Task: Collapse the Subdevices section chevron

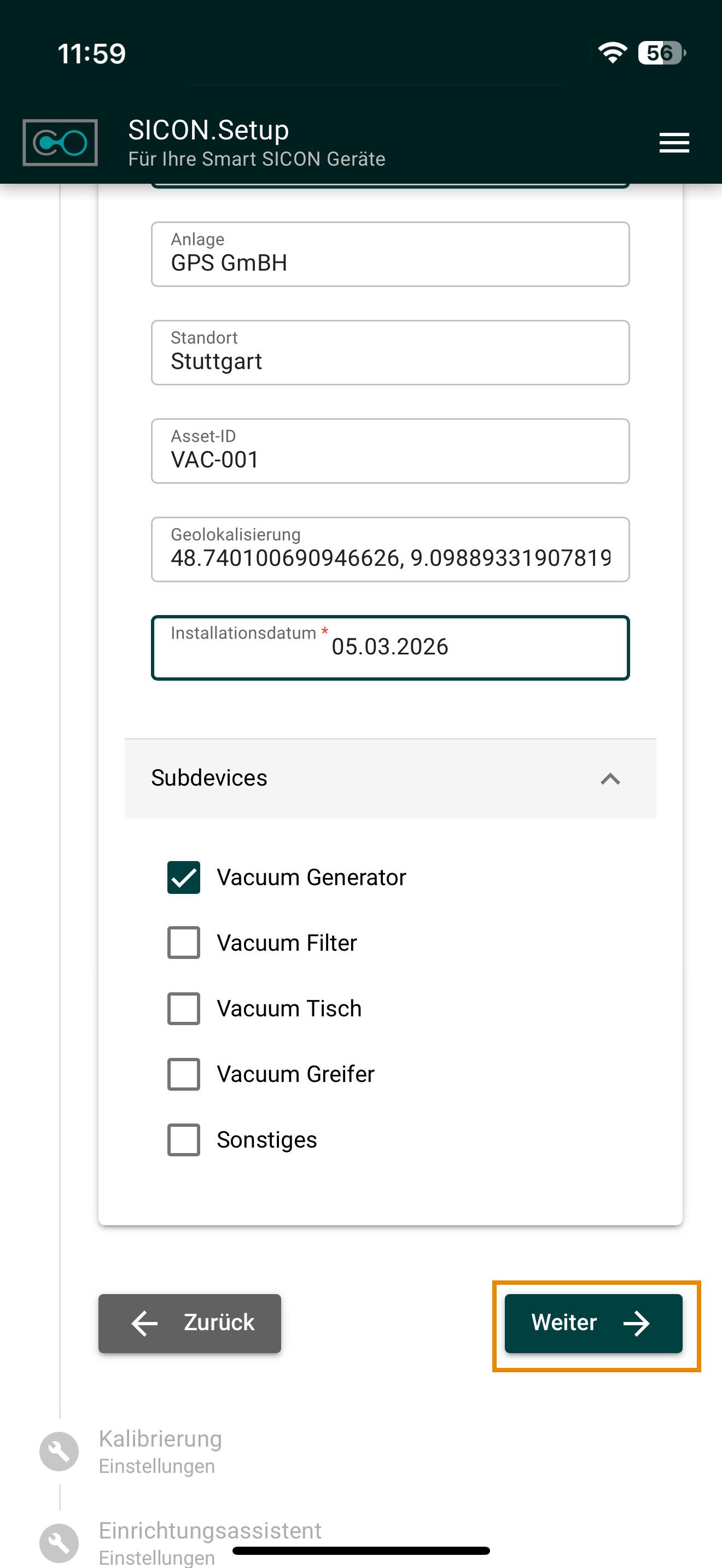Action: (610, 779)
